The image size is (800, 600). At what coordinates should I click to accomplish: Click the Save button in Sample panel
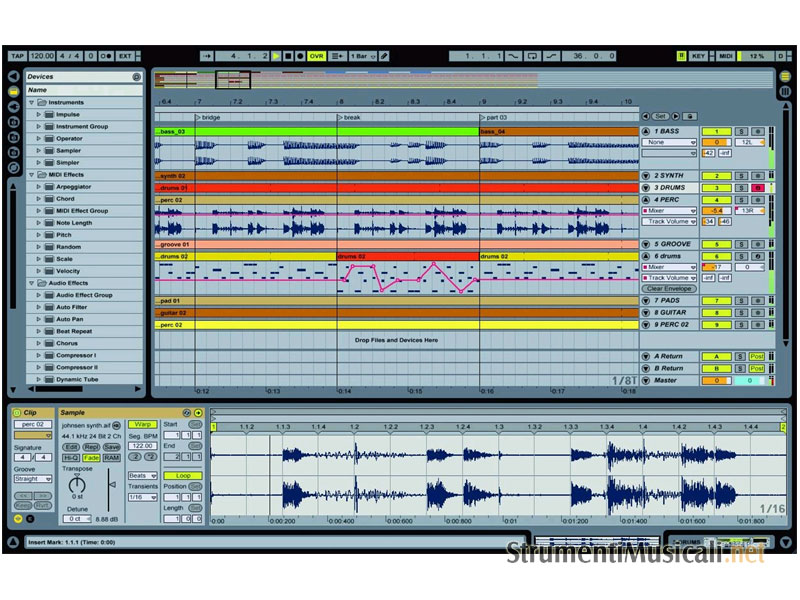[112, 447]
